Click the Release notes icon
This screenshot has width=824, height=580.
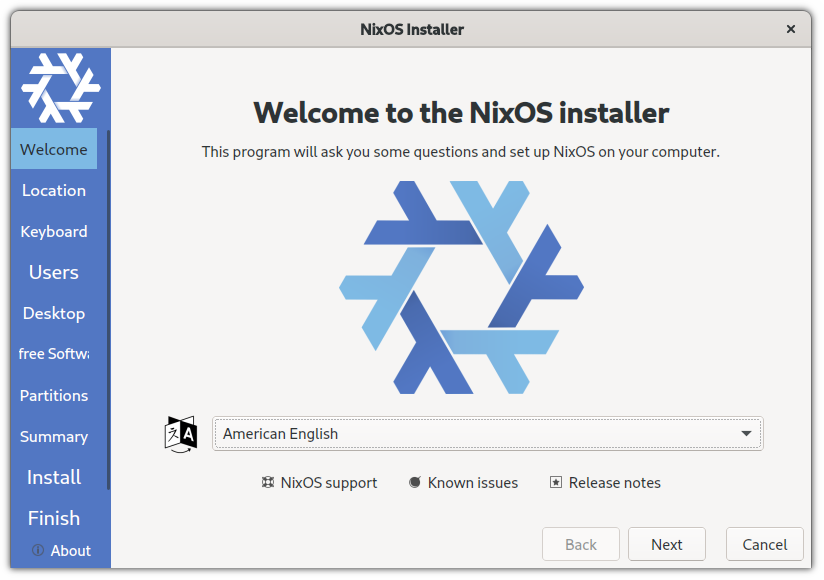pos(555,482)
